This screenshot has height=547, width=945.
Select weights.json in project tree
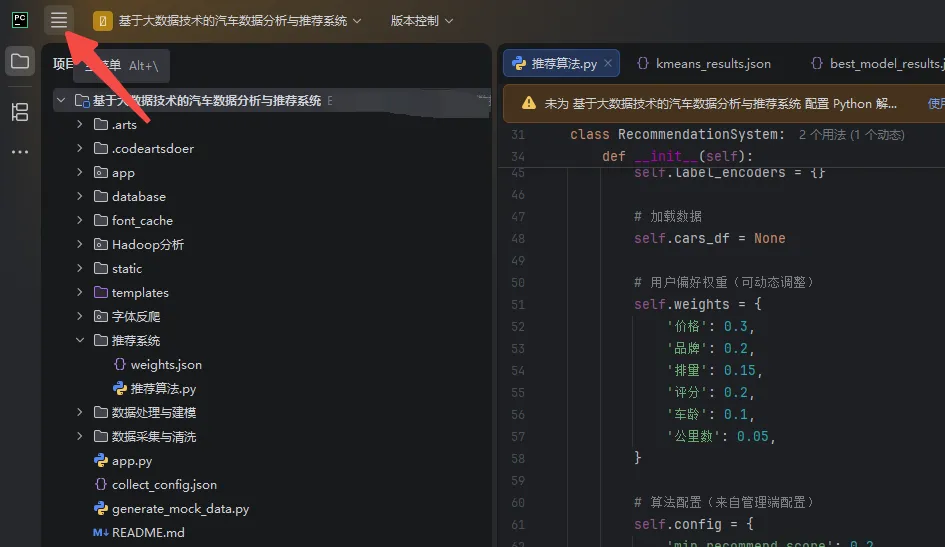(x=166, y=364)
